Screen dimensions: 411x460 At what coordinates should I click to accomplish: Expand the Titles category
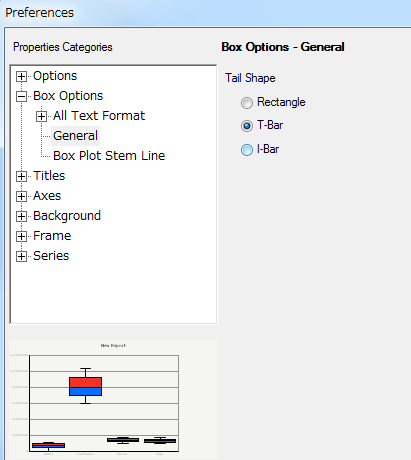pyautogui.click(x=21, y=176)
